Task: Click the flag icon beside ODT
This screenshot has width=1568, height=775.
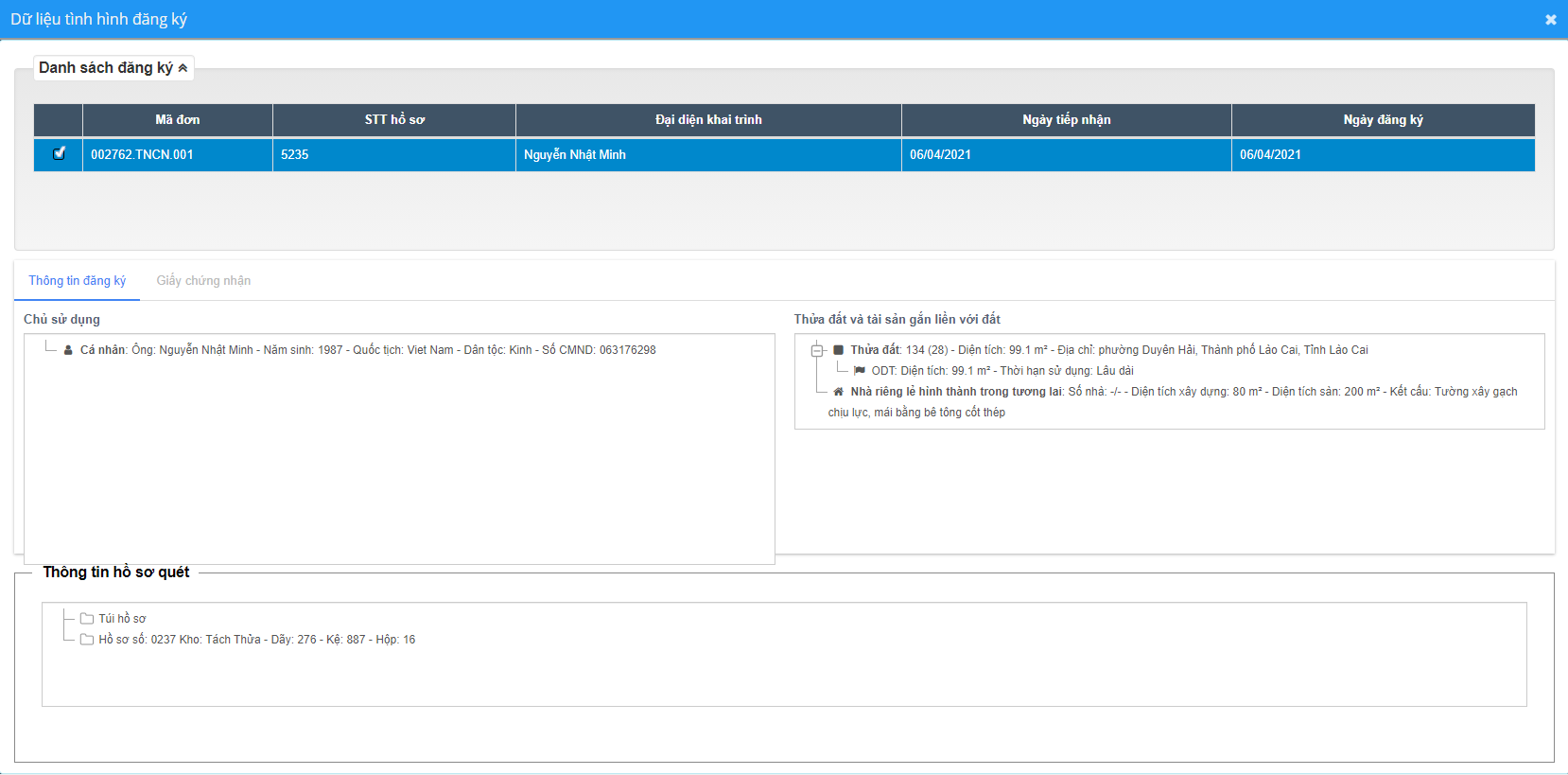Action: (x=860, y=371)
